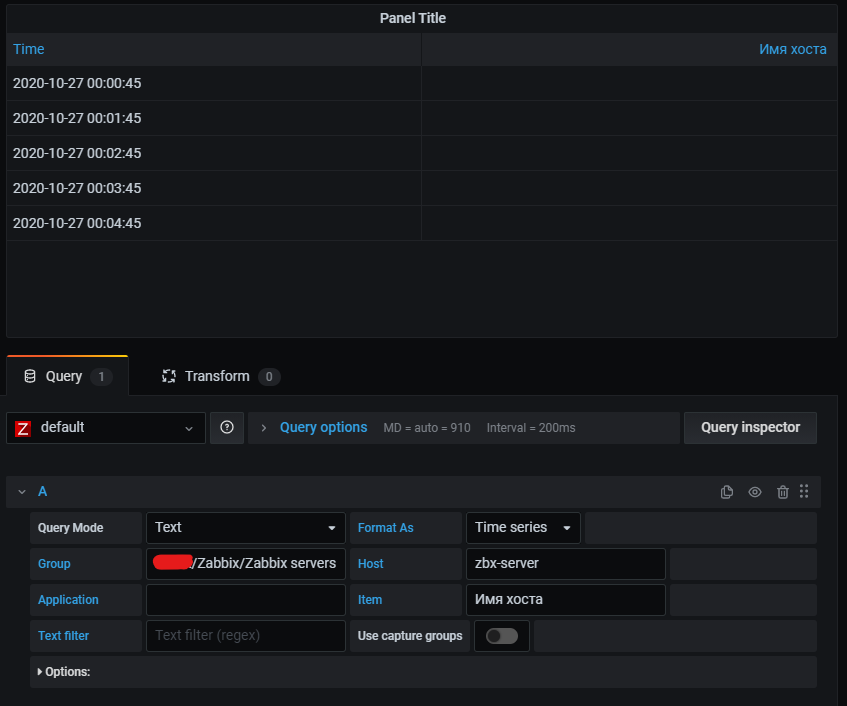
Task: Click the Zabbix data source logo
Action: pyautogui.click(x=23, y=429)
